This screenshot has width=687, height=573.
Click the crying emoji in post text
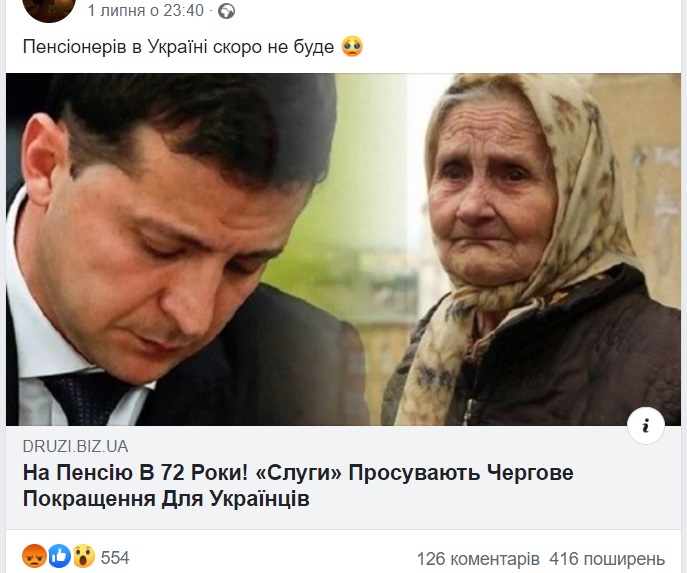352,46
